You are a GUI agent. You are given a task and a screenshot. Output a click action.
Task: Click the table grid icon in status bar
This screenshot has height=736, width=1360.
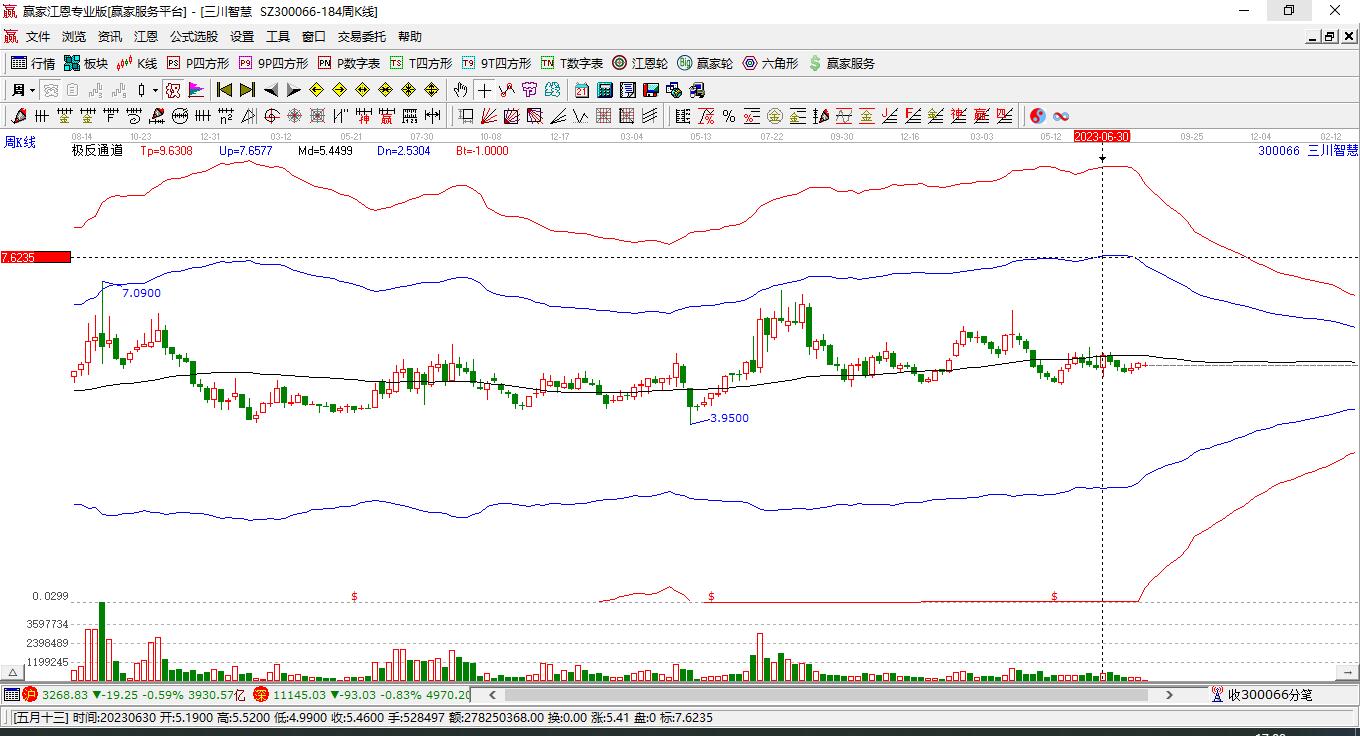point(11,695)
